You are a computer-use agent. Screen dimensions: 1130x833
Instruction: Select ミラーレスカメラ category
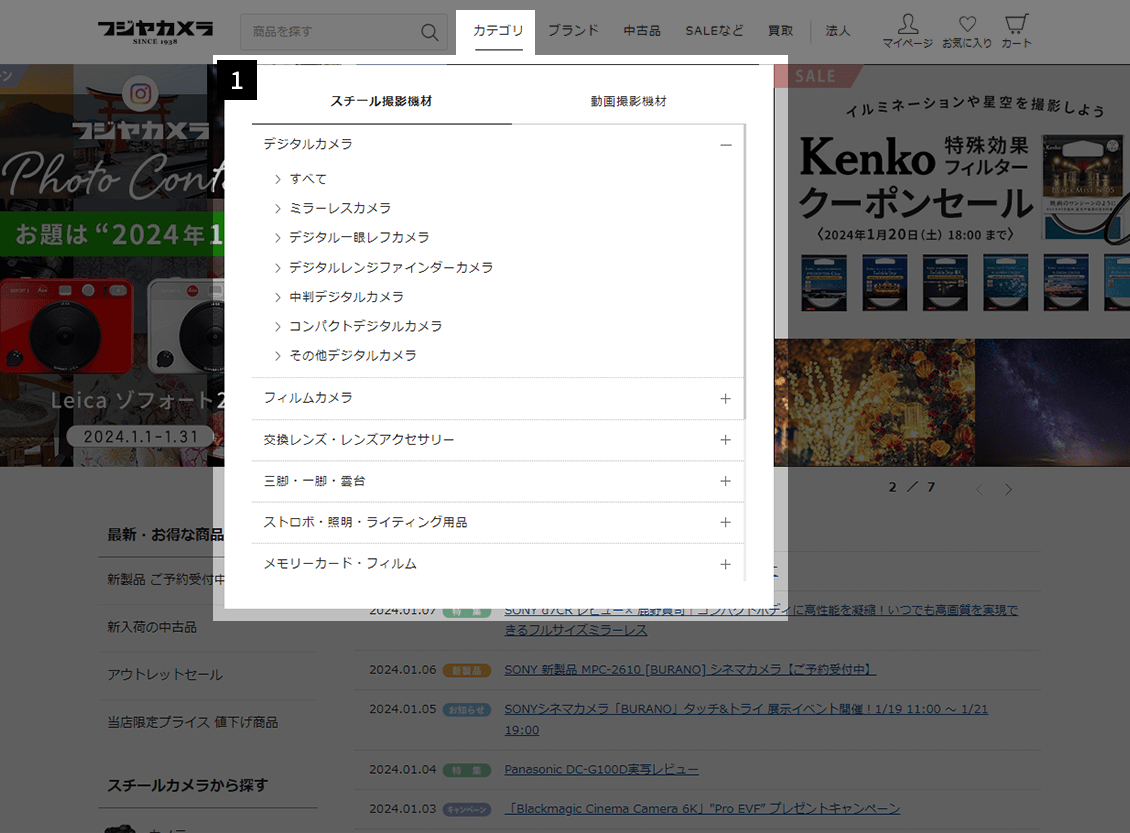coord(340,208)
